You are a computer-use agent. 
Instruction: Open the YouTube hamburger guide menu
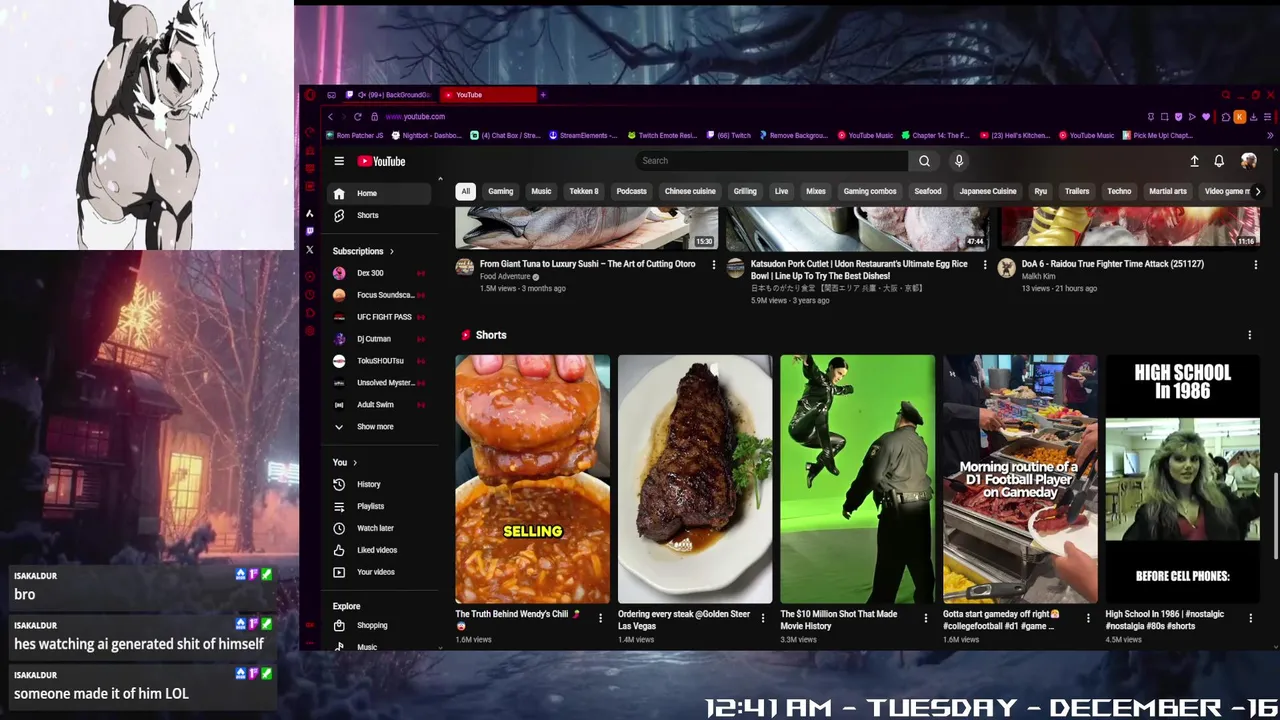339,161
